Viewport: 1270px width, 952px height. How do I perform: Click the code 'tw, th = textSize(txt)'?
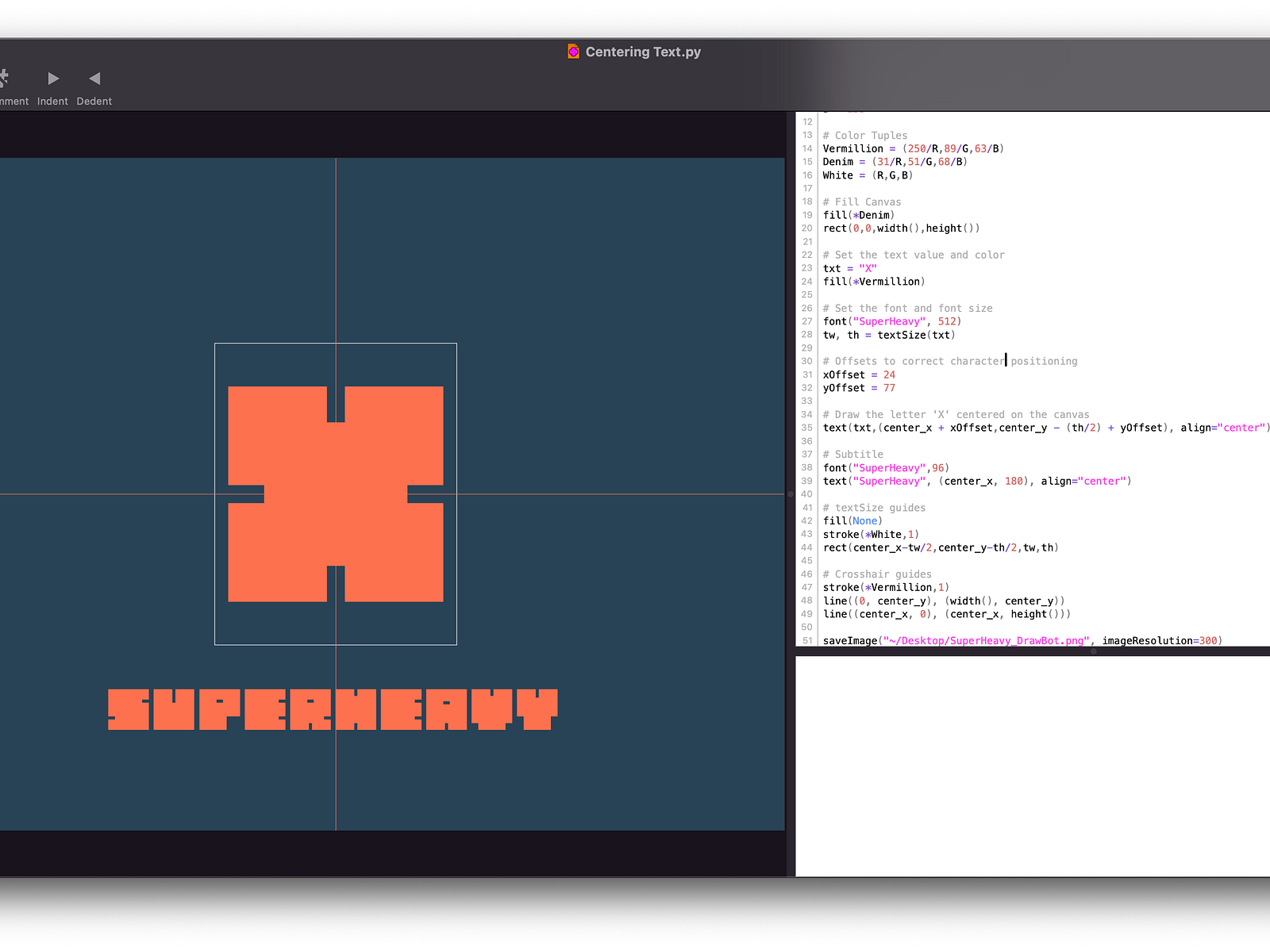coord(889,335)
